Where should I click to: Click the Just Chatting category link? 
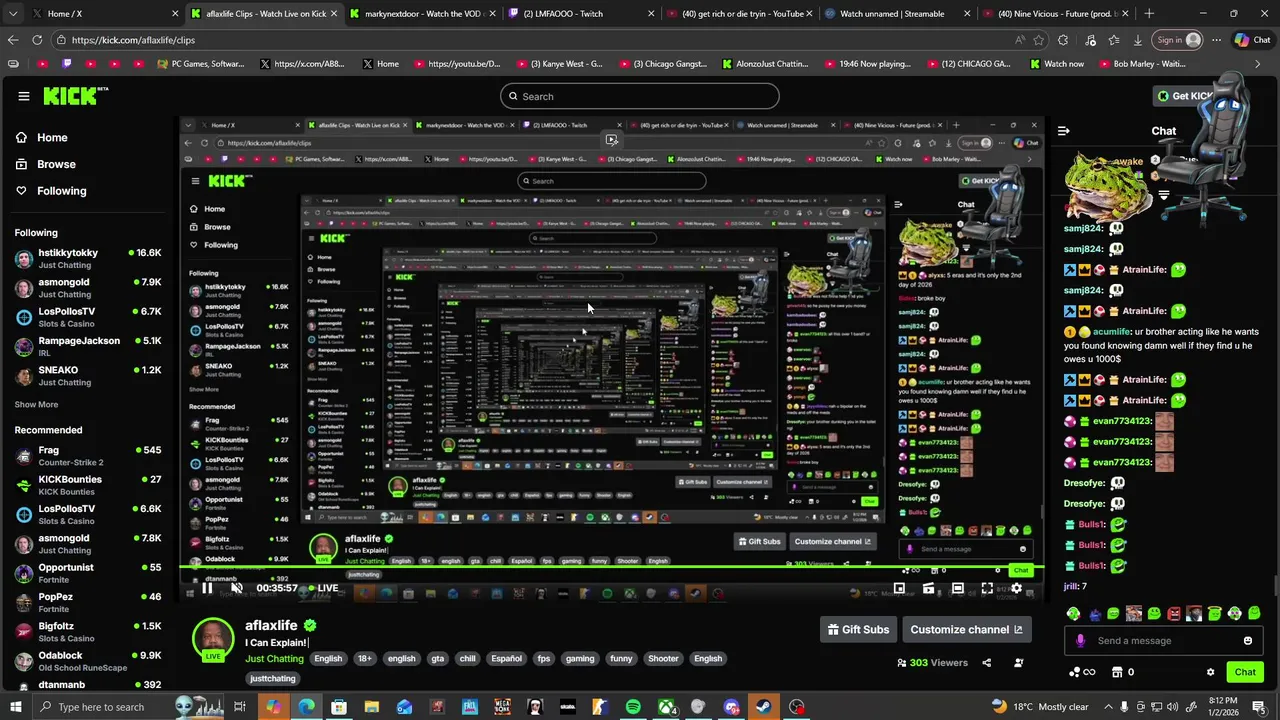click(274, 659)
